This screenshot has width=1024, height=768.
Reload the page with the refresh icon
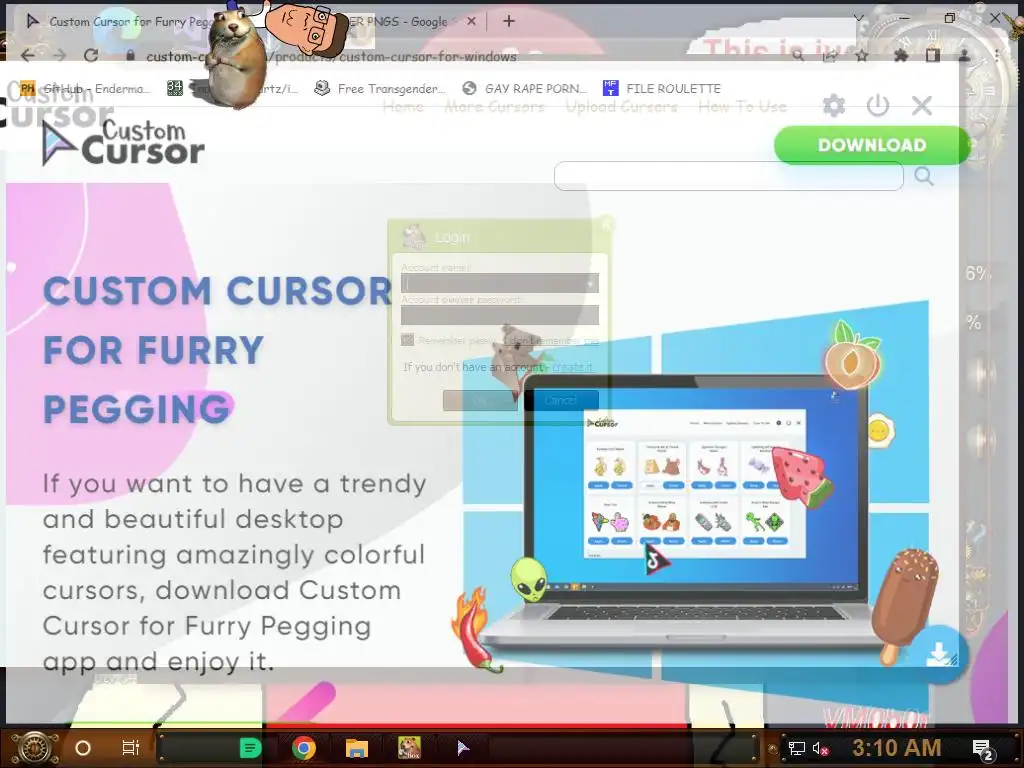91,56
